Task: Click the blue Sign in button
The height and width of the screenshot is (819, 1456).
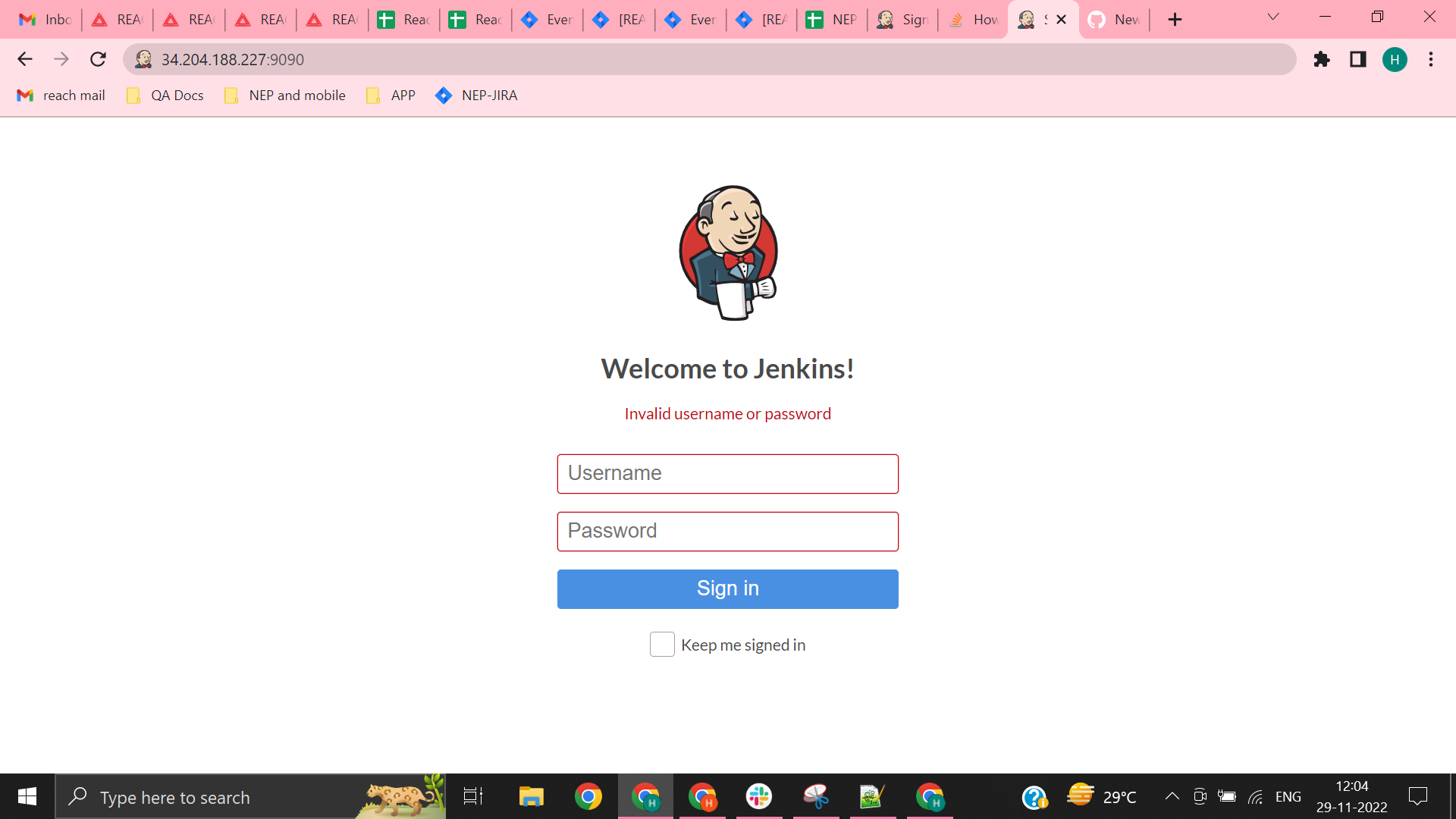Action: point(727,589)
